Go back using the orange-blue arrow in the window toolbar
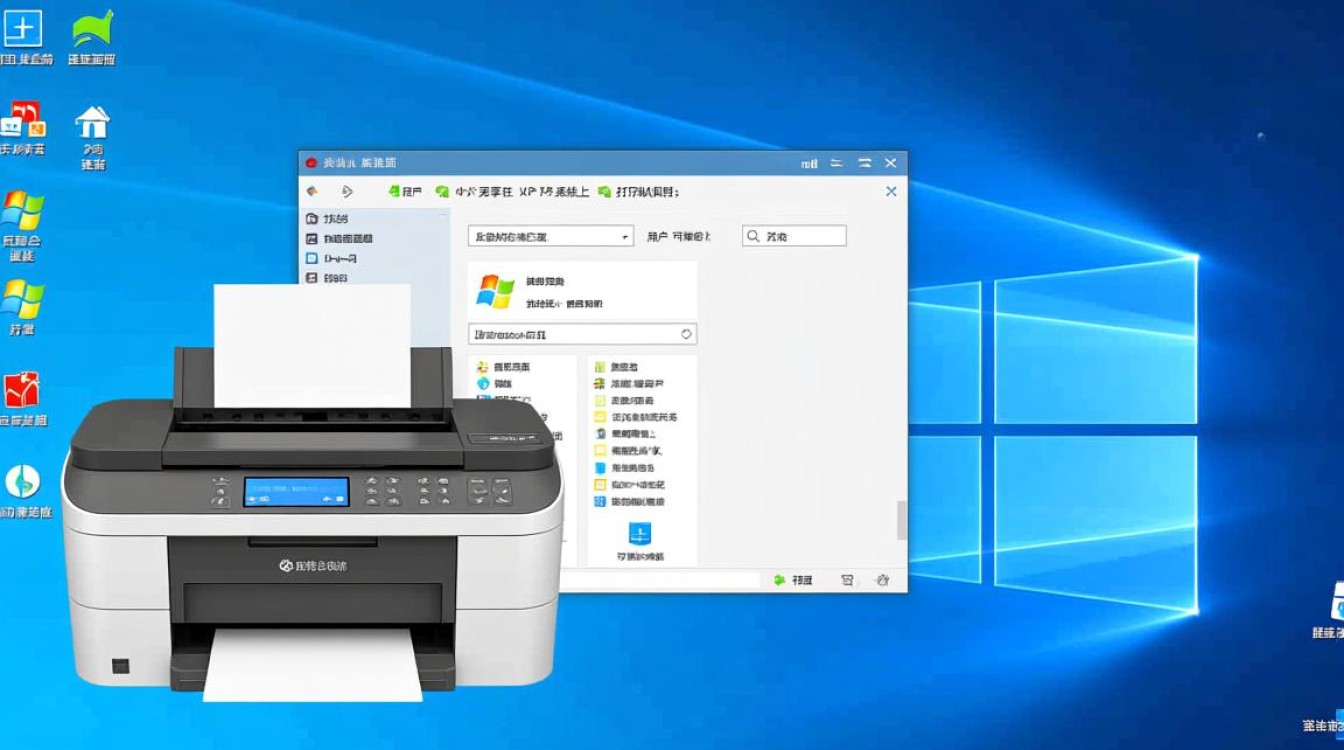1344x750 pixels. coord(312,191)
